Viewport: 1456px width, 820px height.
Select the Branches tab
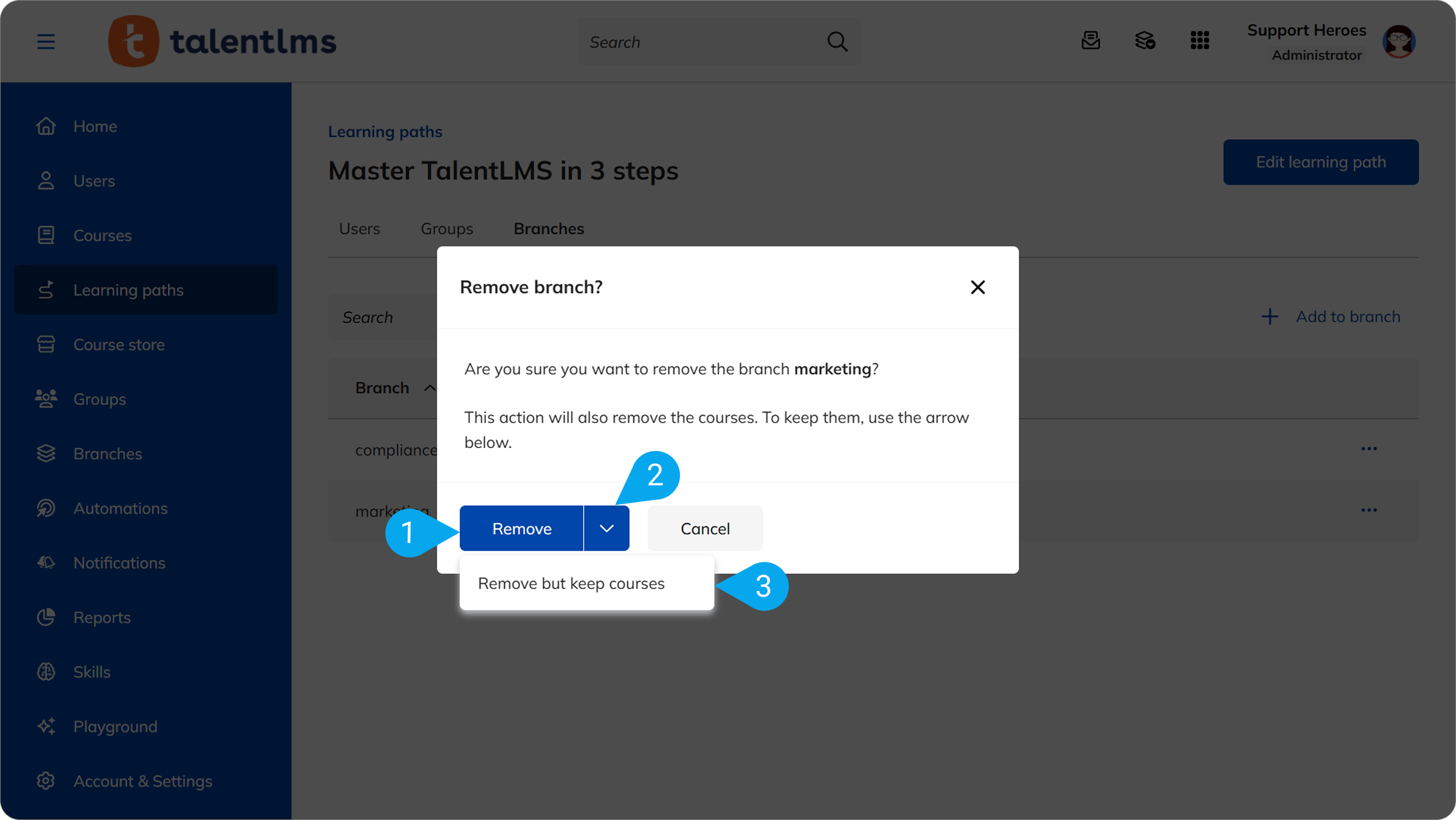point(549,228)
